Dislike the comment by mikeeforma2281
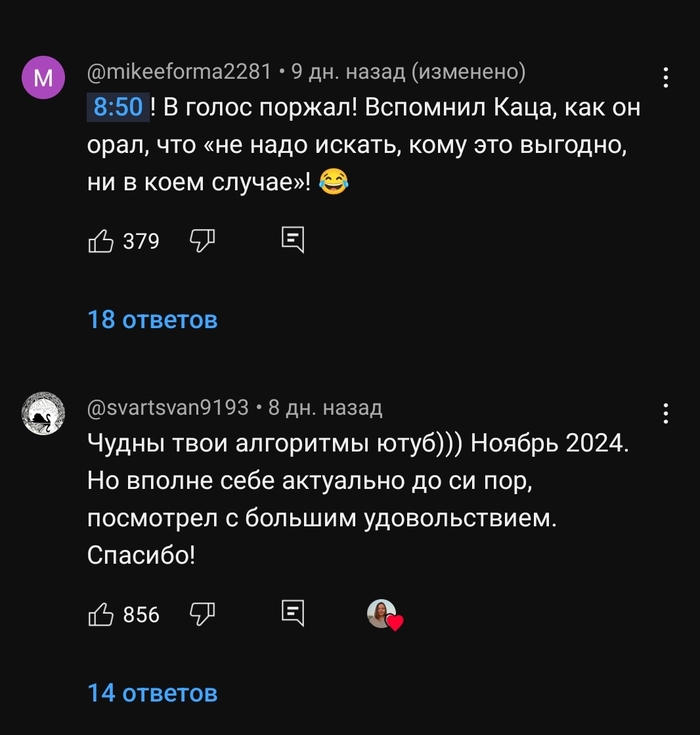 [x=203, y=240]
